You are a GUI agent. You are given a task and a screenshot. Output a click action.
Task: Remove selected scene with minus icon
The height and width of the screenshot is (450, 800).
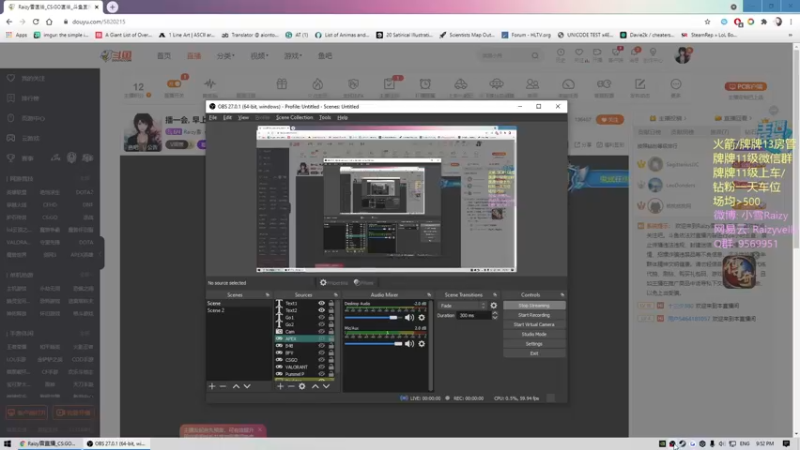pos(223,386)
